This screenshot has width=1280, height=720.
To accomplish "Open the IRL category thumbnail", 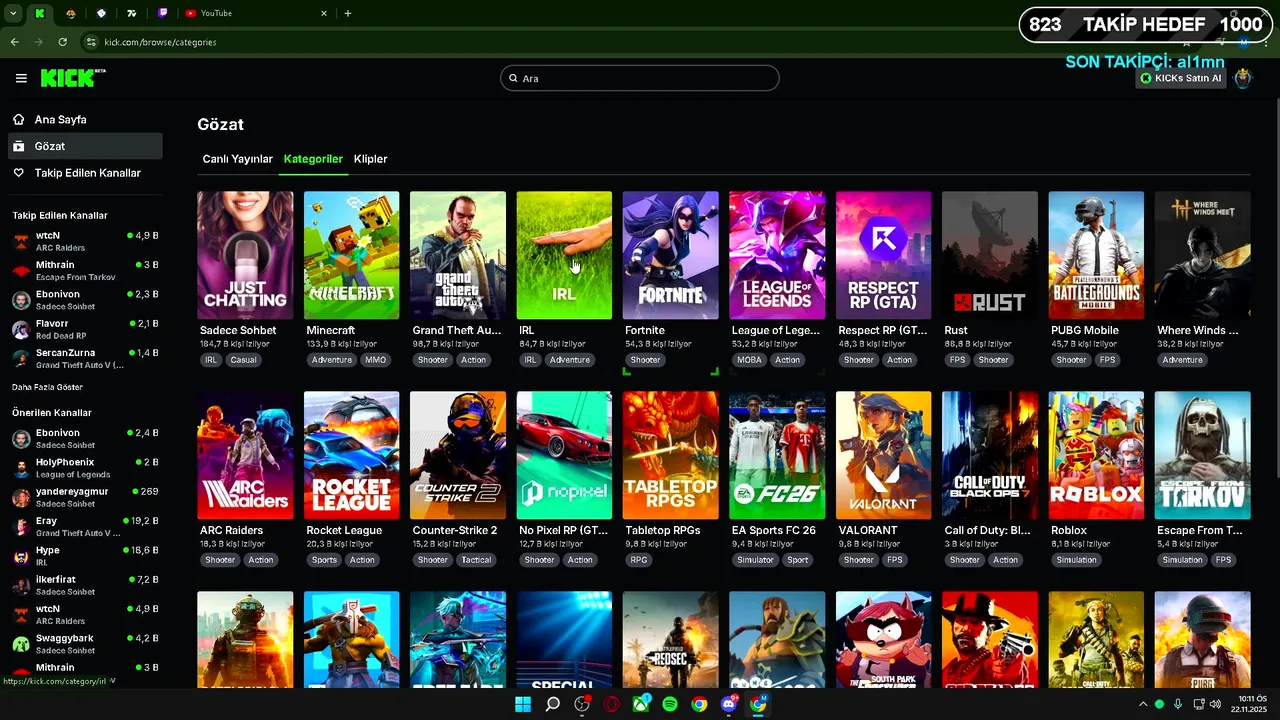I will [564, 255].
